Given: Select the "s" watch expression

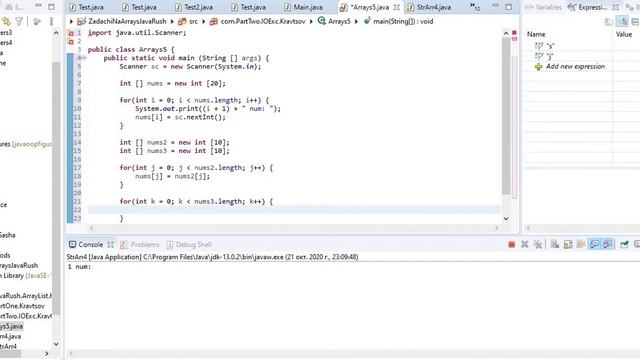Looking at the screenshot, I should coord(550,46).
